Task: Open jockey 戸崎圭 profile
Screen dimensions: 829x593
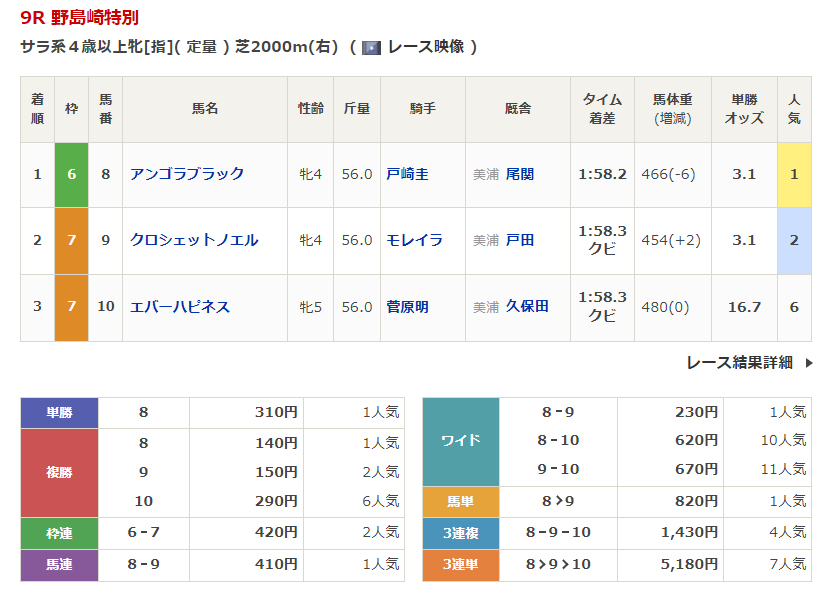Action: tap(407, 174)
